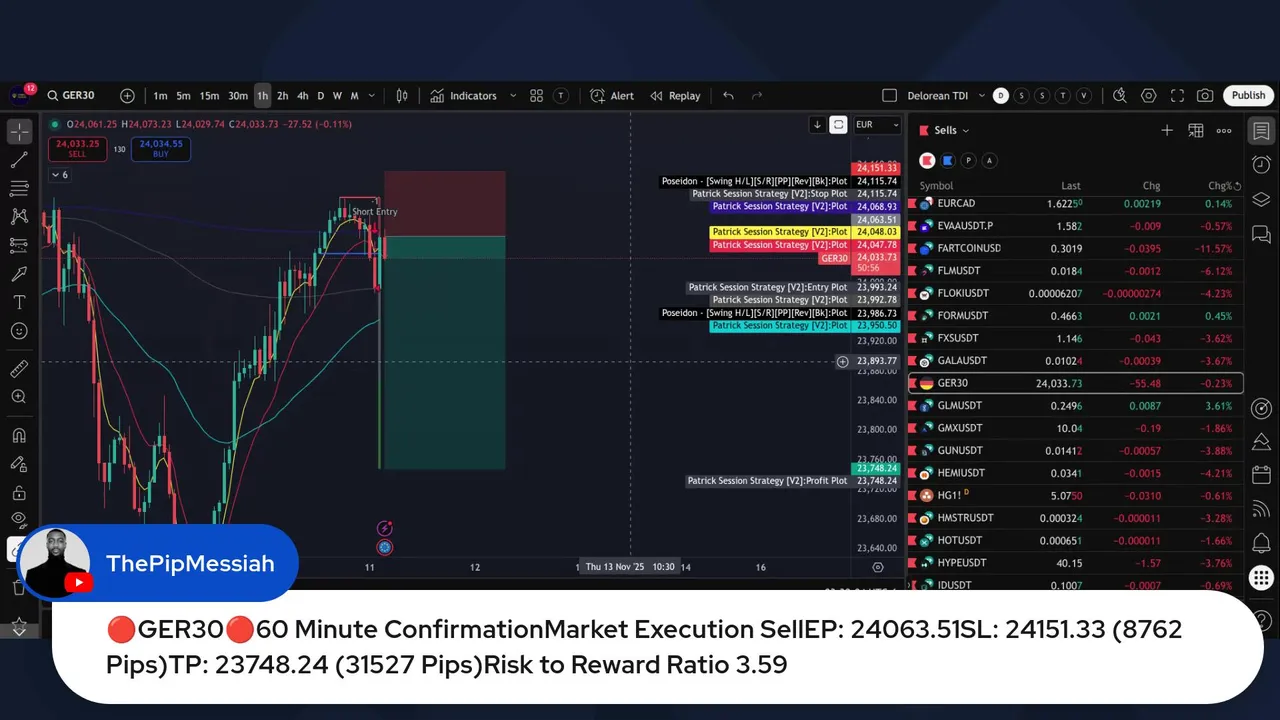The image size is (1280, 720).
Task: Toggle stay in drawing mode
Action: (19, 464)
